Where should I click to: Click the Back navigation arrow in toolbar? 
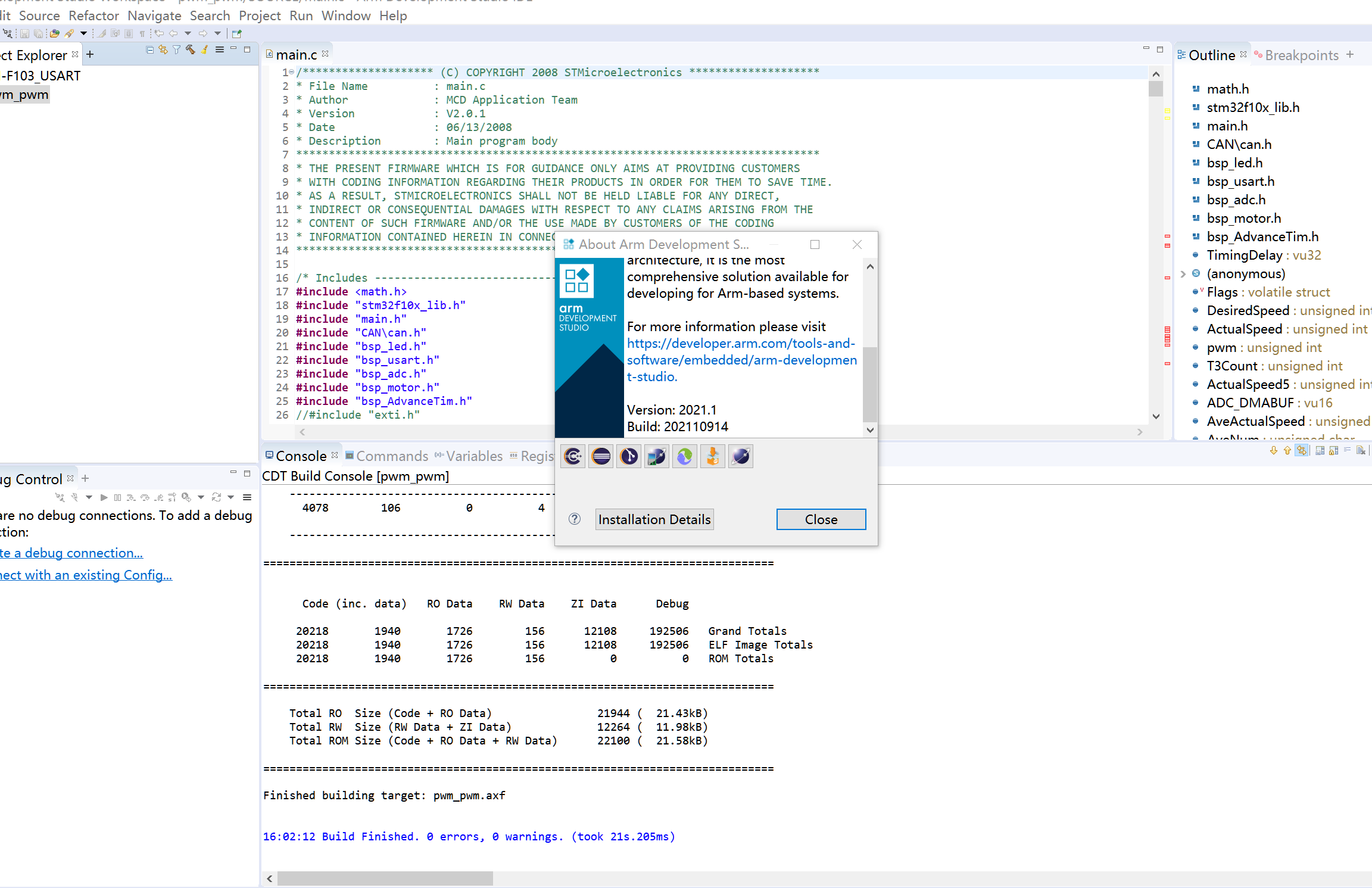pyautogui.click(x=173, y=33)
